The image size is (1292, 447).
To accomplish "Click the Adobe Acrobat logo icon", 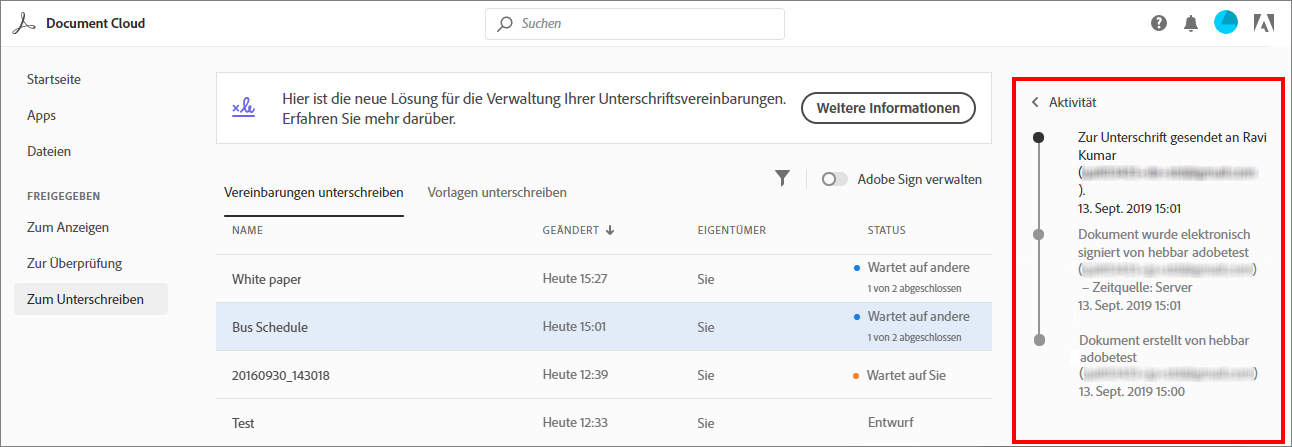I will pyautogui.click(x=24, y=23).
